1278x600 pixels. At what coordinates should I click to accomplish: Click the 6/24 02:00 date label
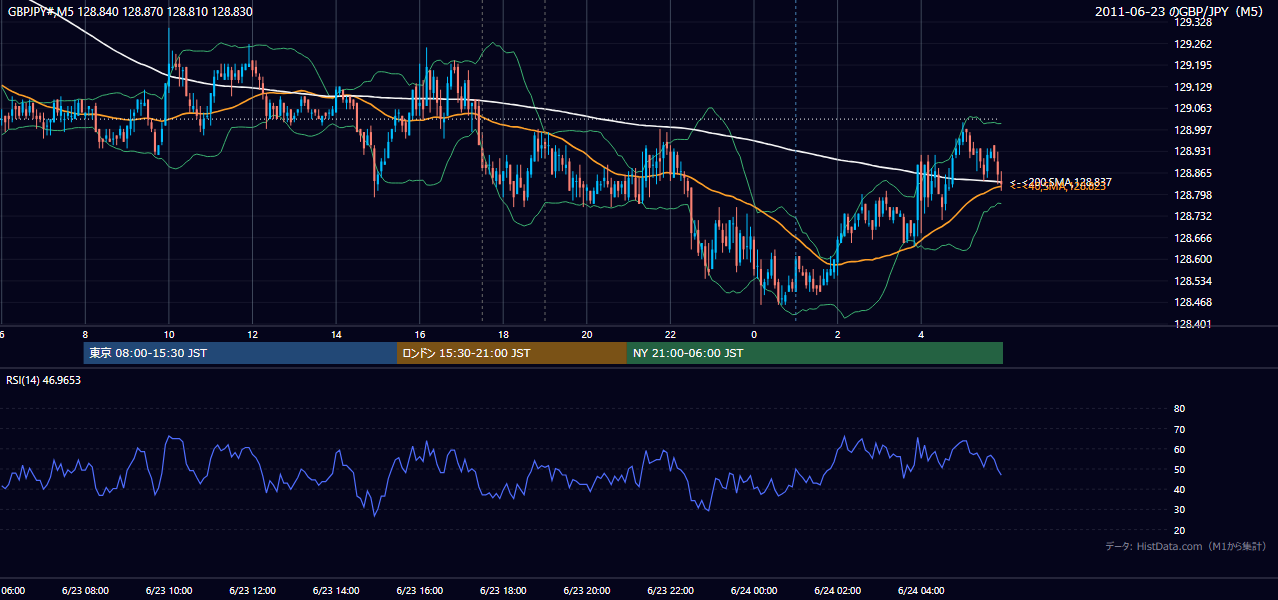tap(836, 591)
